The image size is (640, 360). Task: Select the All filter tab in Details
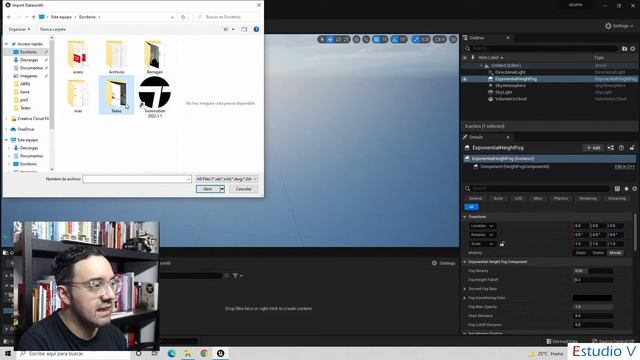[471, 207]
